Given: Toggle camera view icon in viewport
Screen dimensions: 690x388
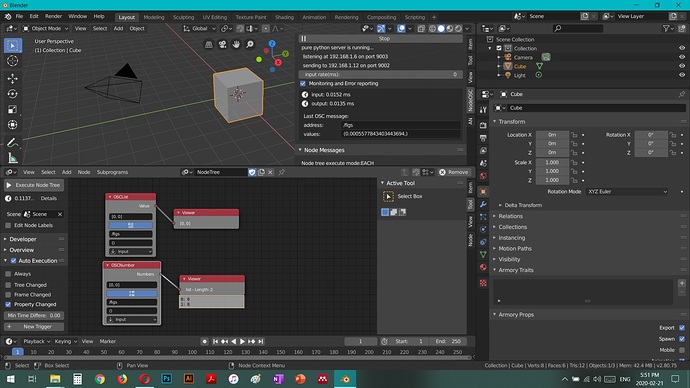Looking at the screenshot, I should tap(222, 44).
